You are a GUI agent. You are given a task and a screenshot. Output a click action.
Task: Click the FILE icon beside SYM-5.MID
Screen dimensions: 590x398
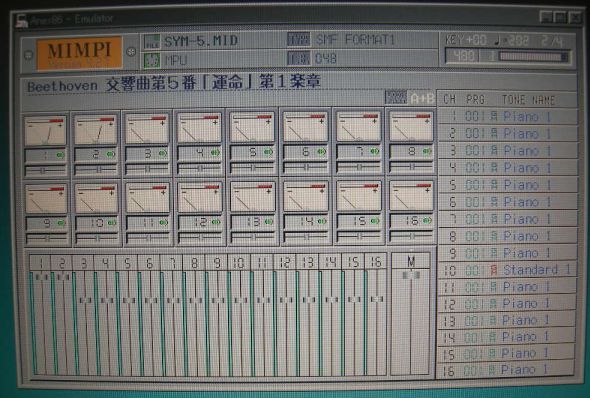(152, 41)
